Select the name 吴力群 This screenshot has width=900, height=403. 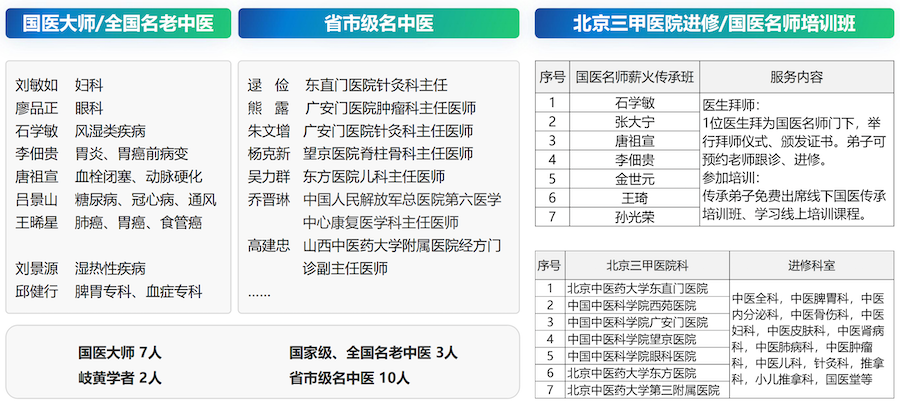point(269,177)
